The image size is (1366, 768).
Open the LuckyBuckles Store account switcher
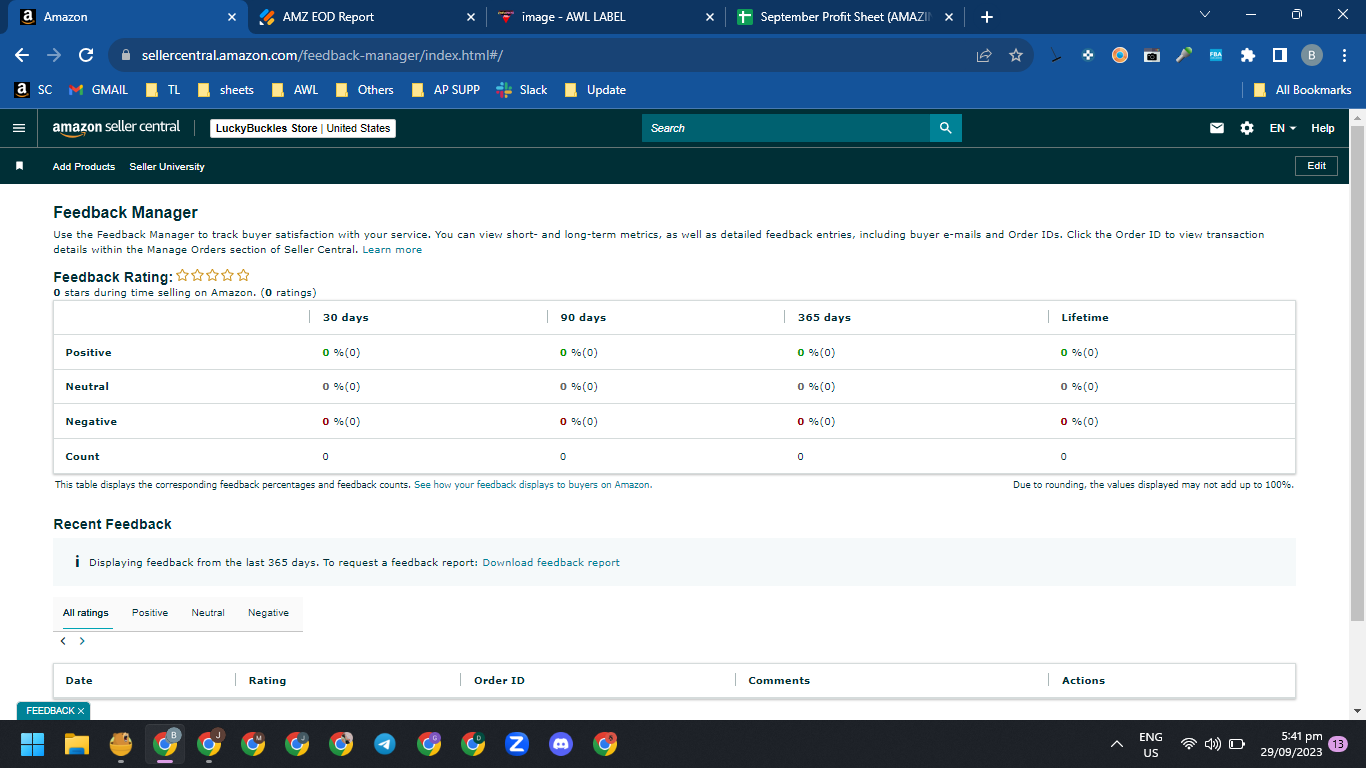(x=303, y=128)
